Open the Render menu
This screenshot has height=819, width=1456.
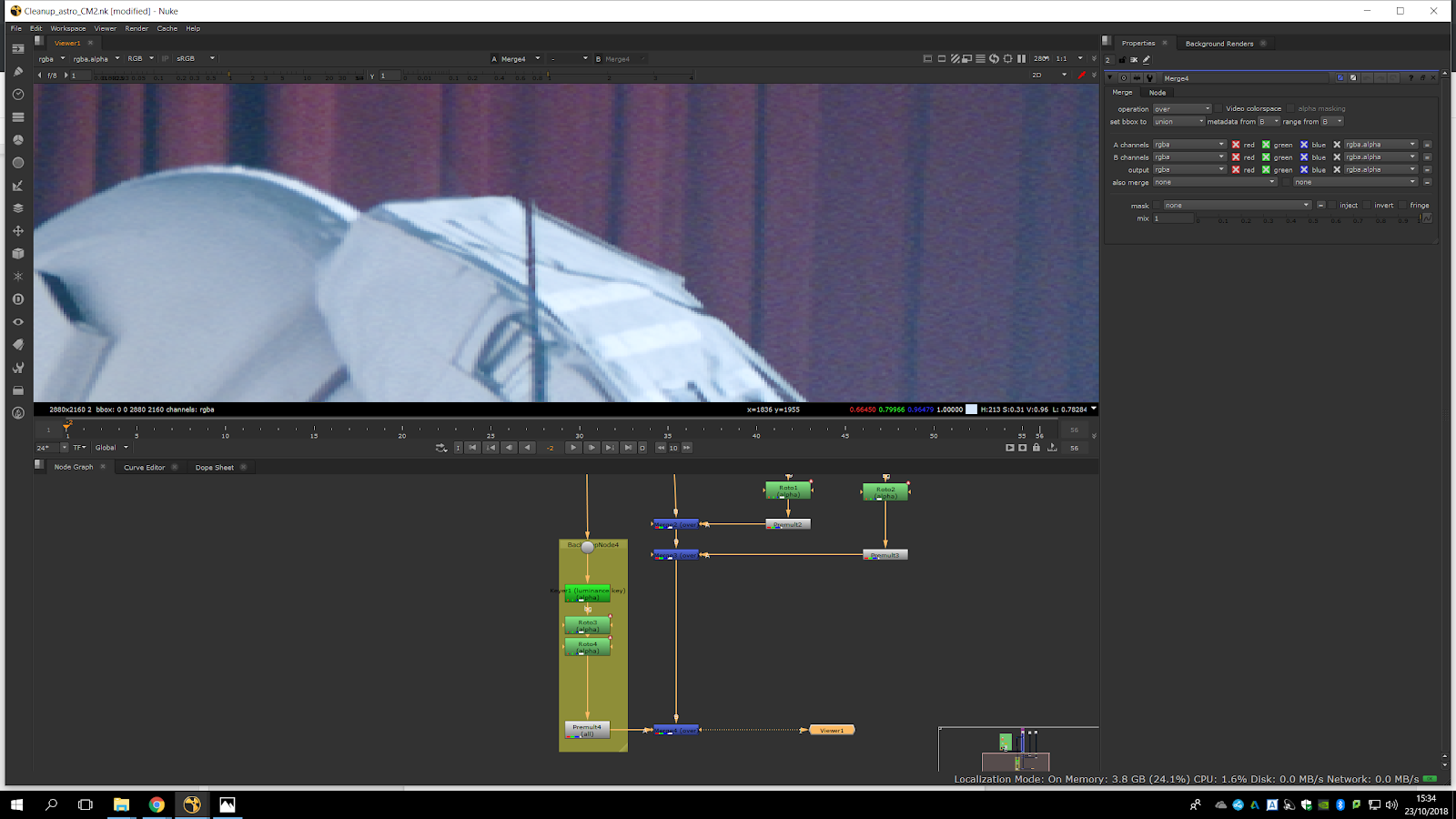click(x=136, y=28)
